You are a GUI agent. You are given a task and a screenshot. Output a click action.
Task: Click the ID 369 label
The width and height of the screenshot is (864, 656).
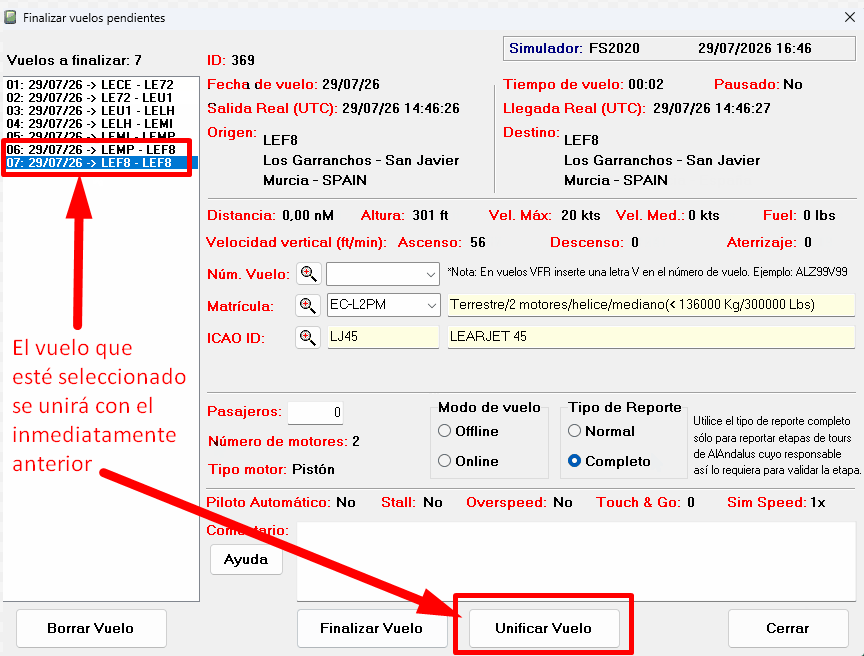pyautogui.click(x=230, y=60)
